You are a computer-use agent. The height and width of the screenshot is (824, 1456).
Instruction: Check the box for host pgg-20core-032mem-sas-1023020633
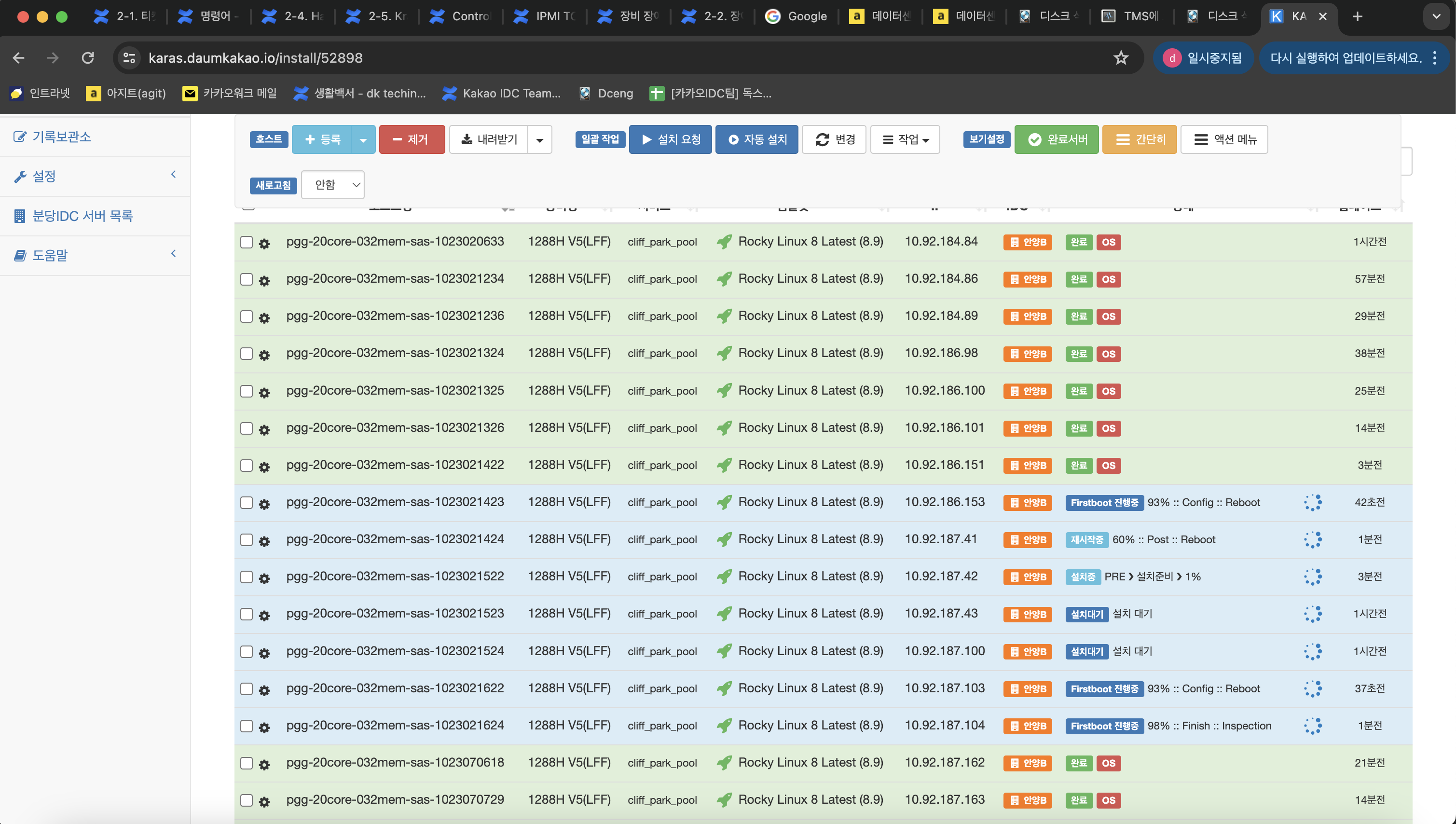(246, 242)
